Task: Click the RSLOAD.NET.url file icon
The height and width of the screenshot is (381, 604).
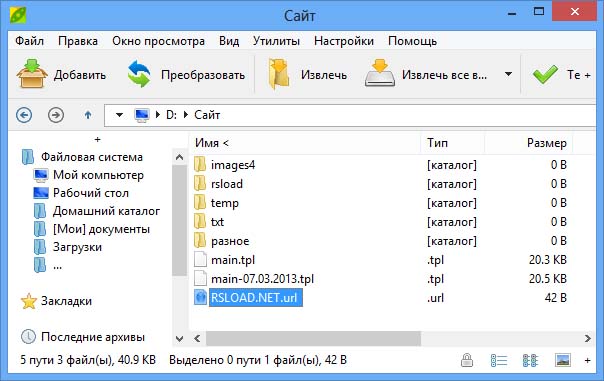Action: tap(200, 297)
